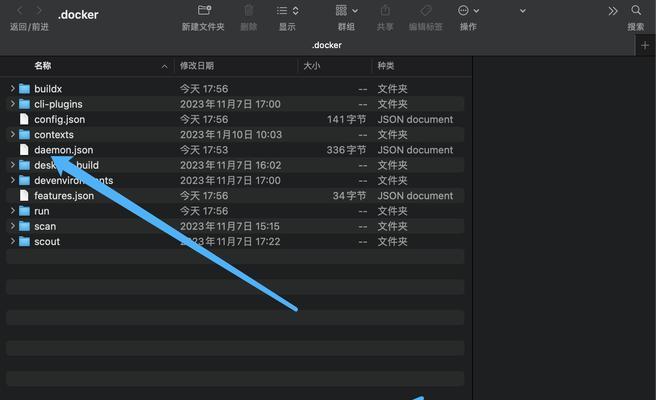The image size is (656, 400).
Task: Select the features.json file name
Action: coord(64,196)
